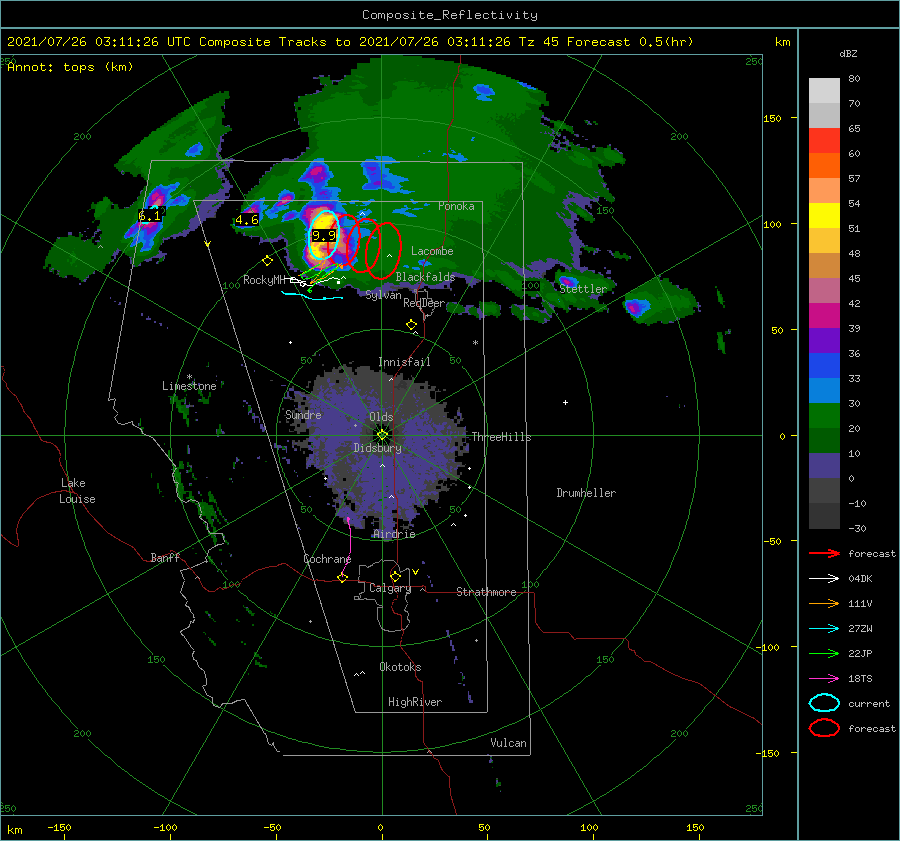Select the yellow diamond marker near Cochrane

tap(343, 578)
